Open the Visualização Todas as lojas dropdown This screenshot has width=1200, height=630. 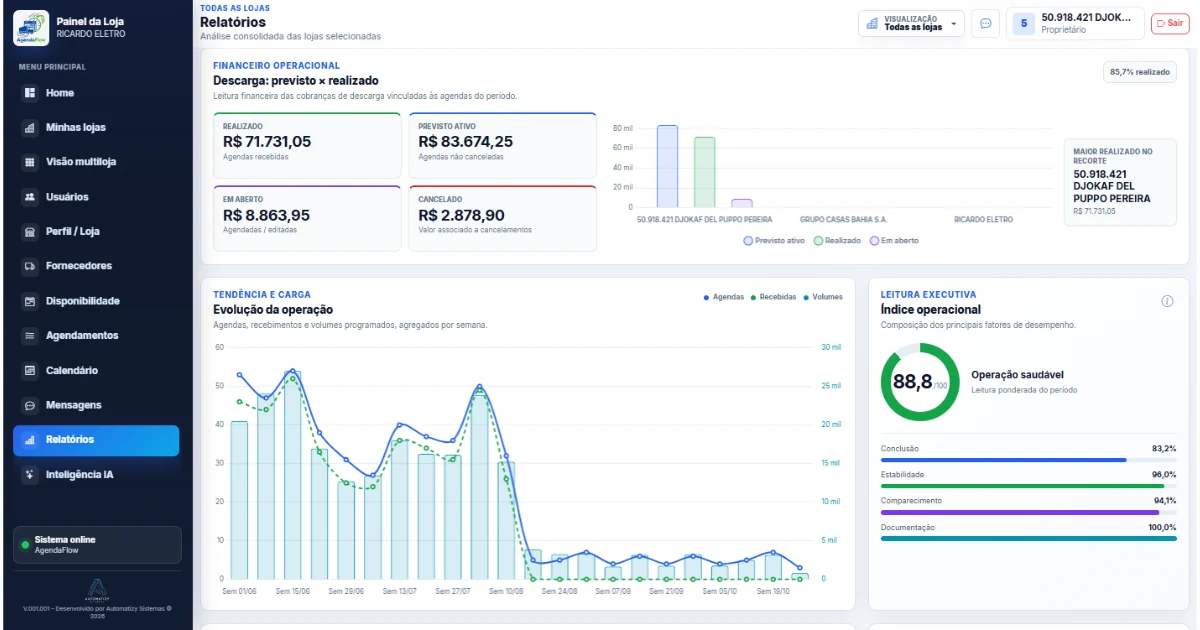[911, 23]
